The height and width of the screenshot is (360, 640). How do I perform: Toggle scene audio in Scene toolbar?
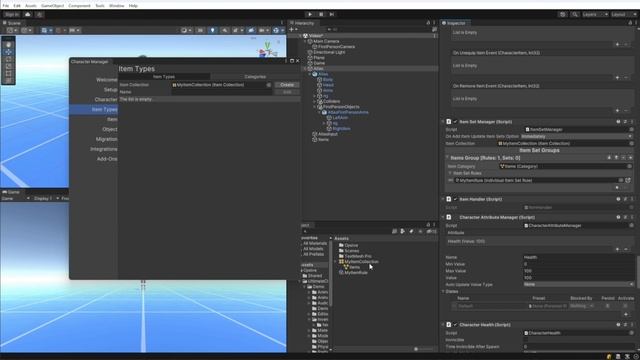click(x=224, y=30)
